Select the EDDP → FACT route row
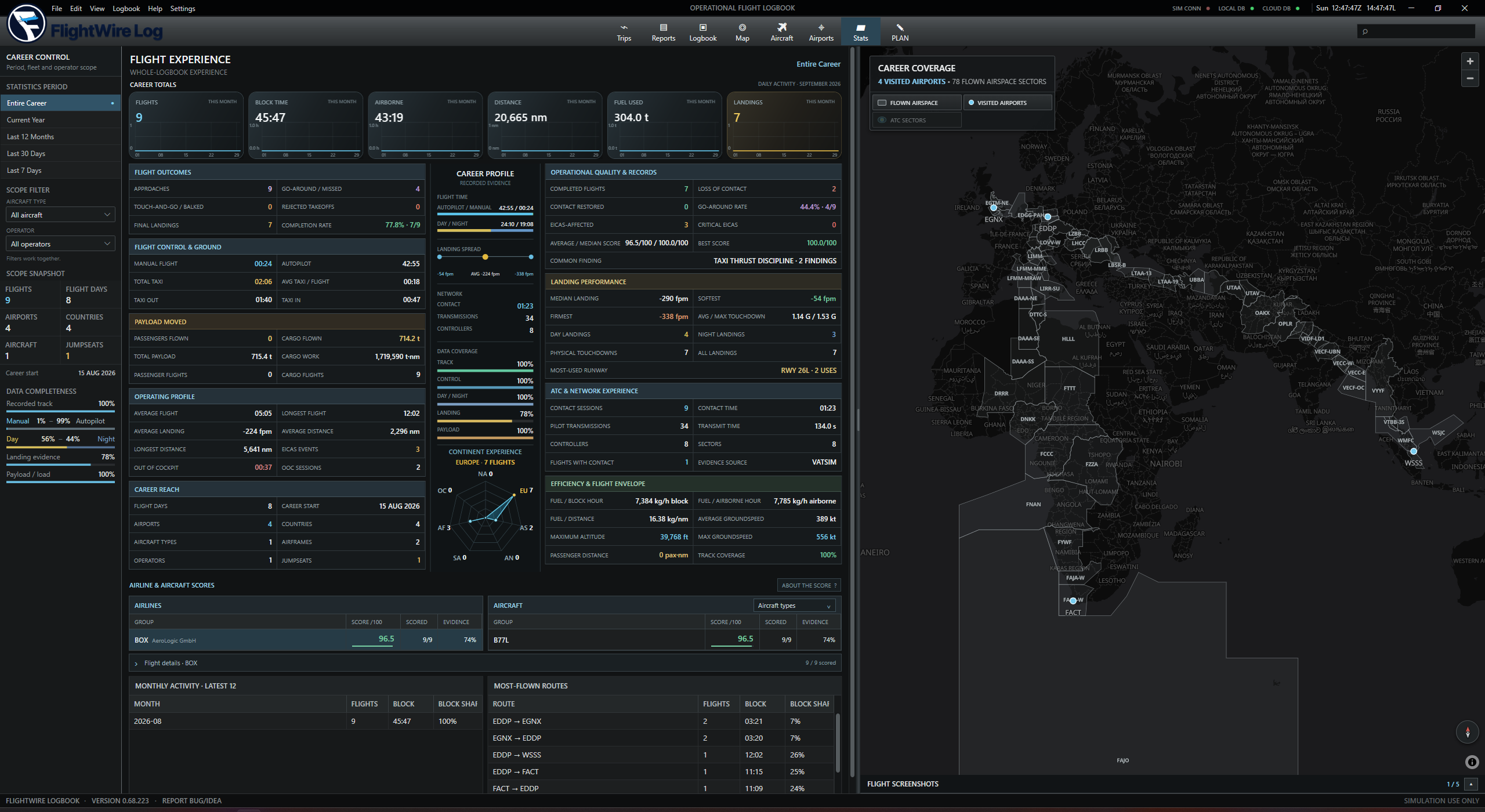 click(662, 771)
